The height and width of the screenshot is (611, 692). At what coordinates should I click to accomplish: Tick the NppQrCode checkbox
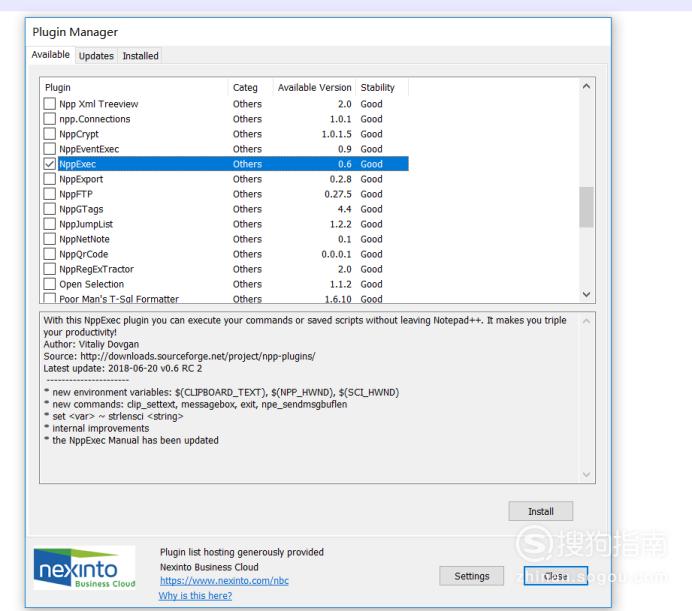(49, 254)
